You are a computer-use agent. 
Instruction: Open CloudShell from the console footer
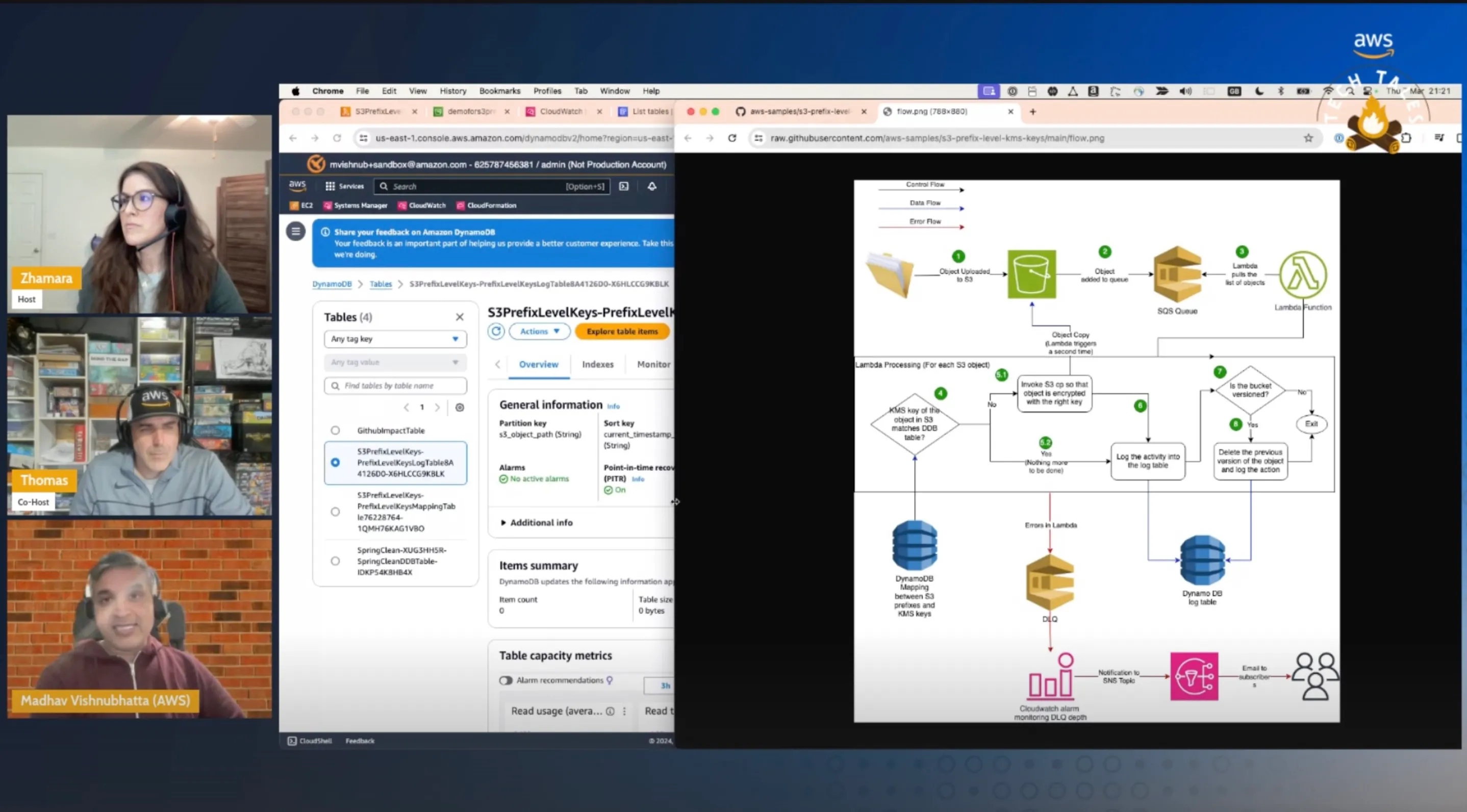coord(310,741)
